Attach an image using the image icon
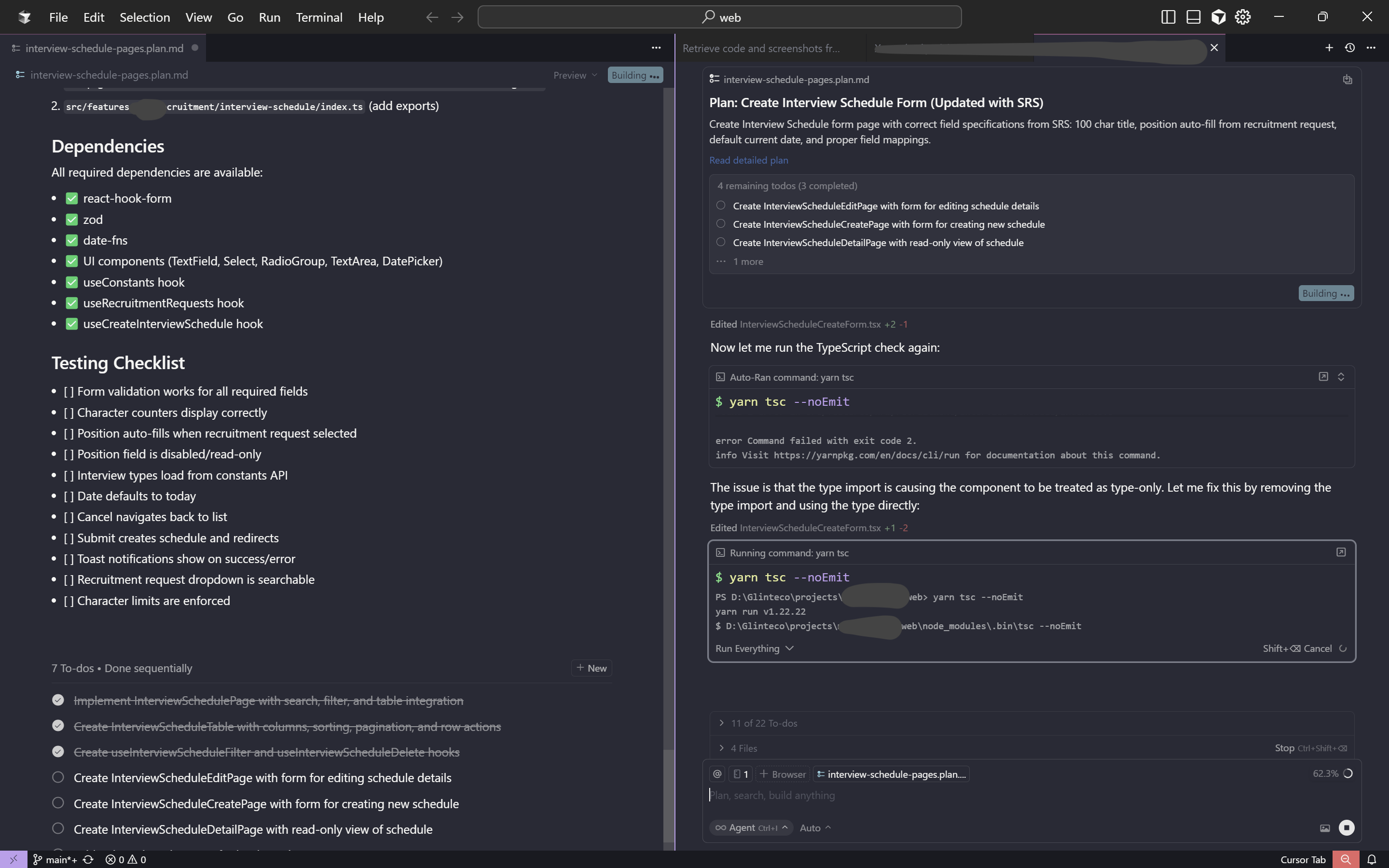1389x868 pixels. coord(1325,827)
